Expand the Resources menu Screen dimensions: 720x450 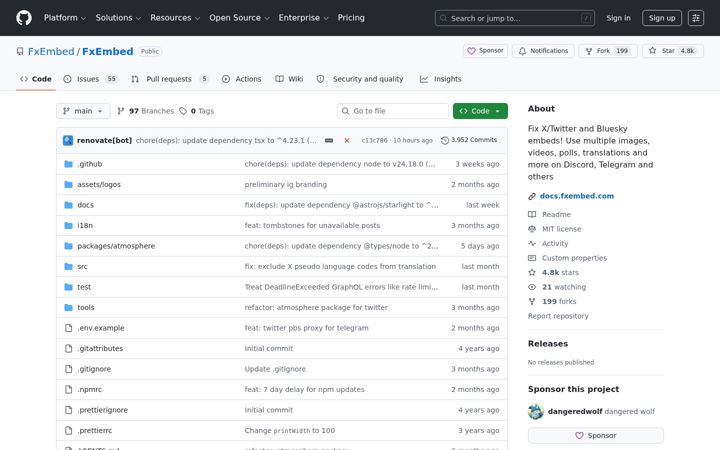point(175,18)
